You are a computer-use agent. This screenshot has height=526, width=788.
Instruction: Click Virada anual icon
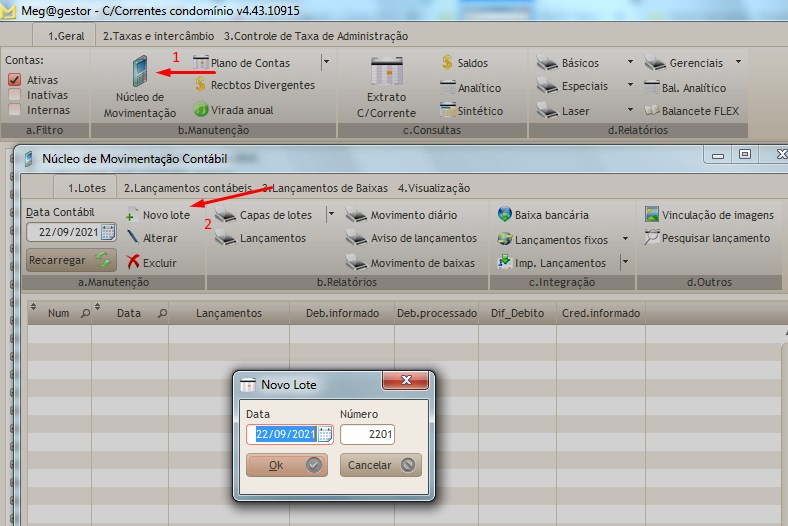(200, 110)
